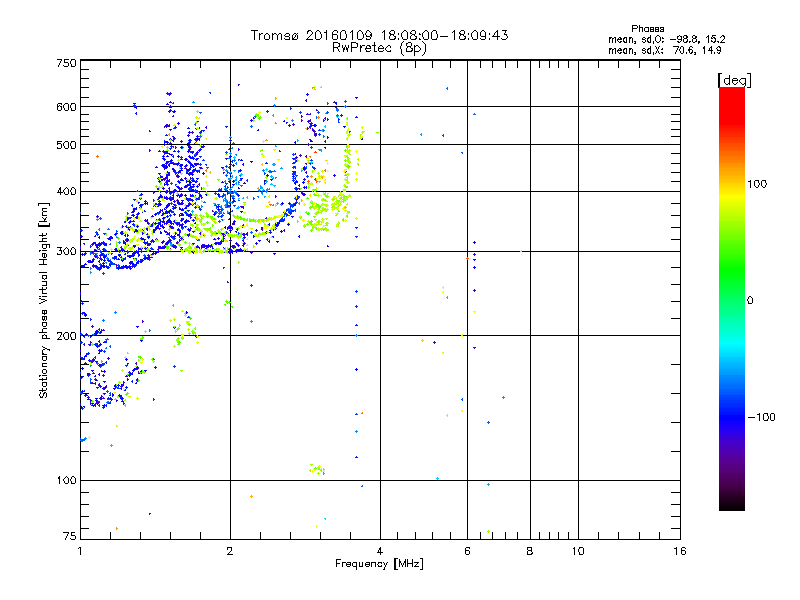
Task: Click the x-axis tick label '10'
Action: pyautogui.click(x=578, y=551)
